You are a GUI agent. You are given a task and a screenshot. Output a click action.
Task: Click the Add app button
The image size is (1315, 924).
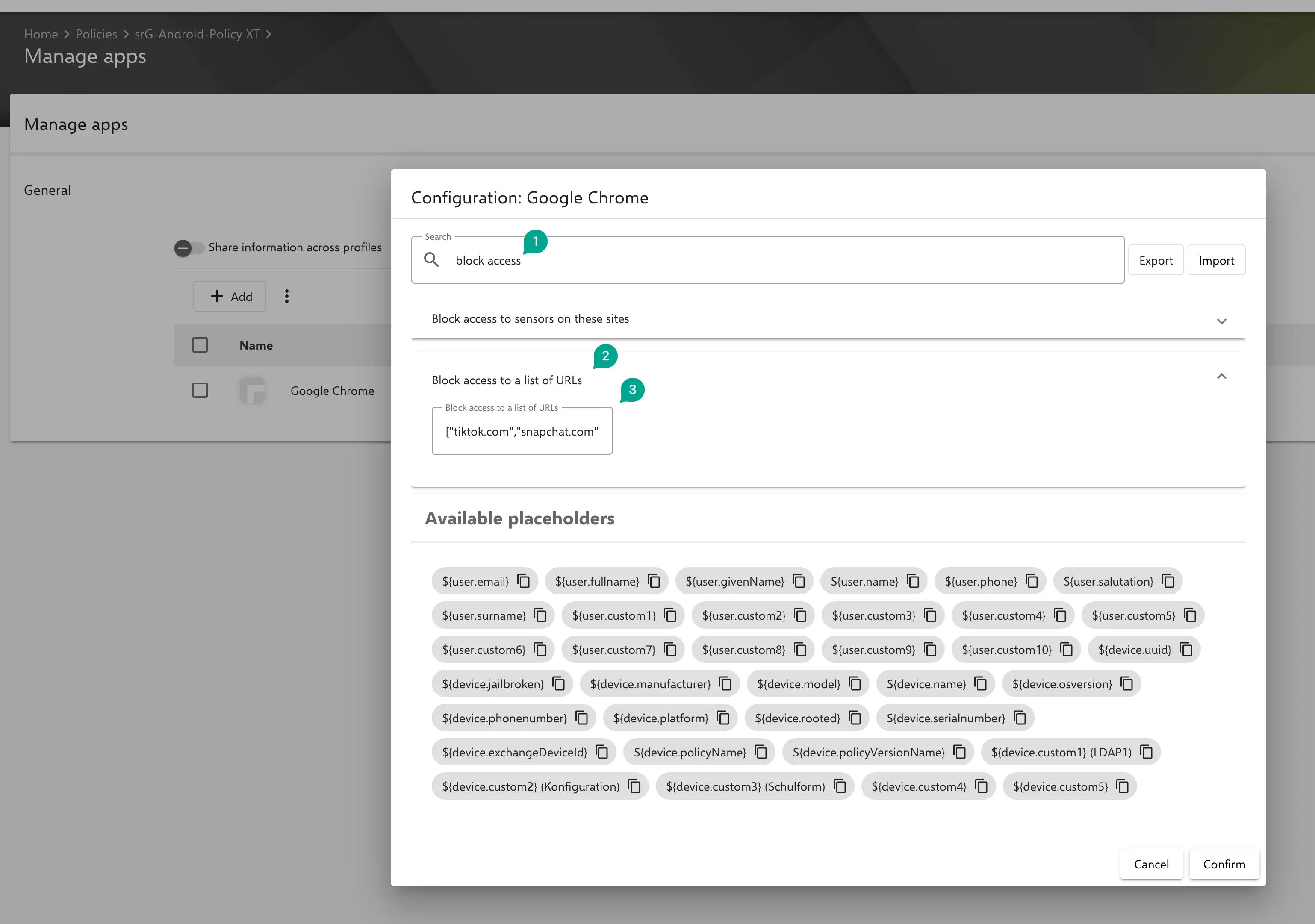pyautogui.click(x=230, y=297)
